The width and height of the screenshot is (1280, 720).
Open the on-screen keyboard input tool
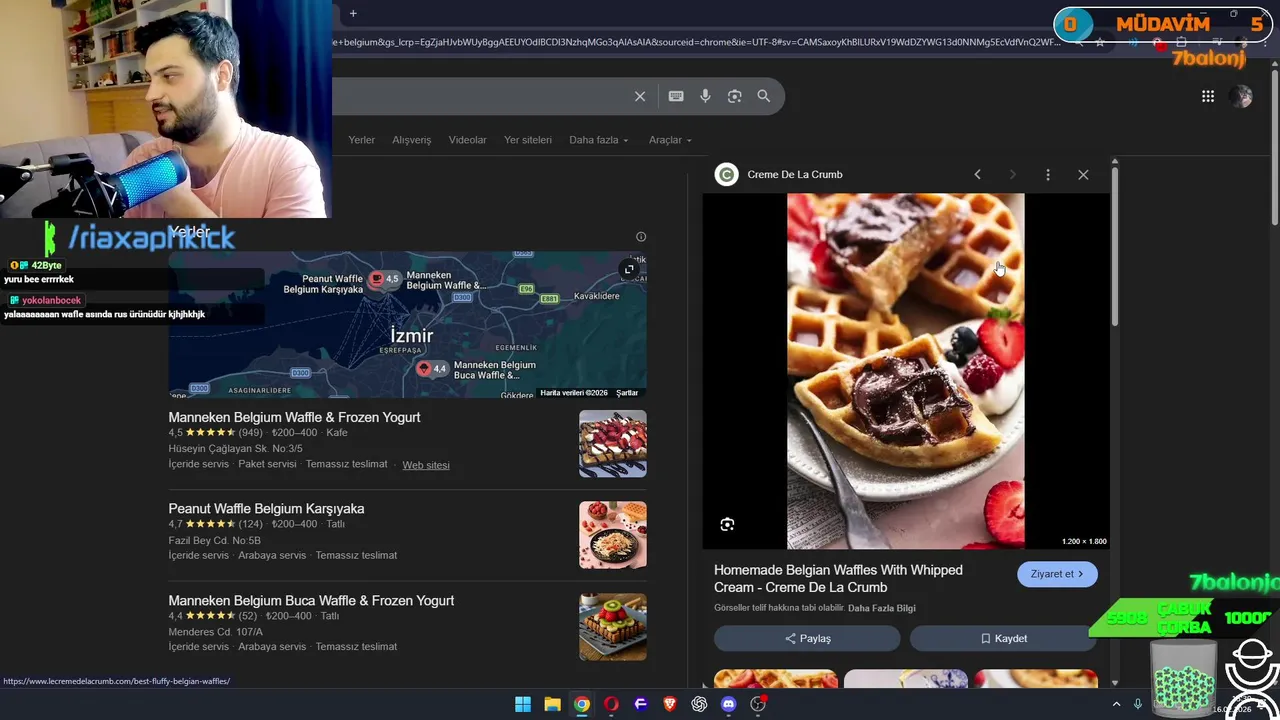point(676,96)
